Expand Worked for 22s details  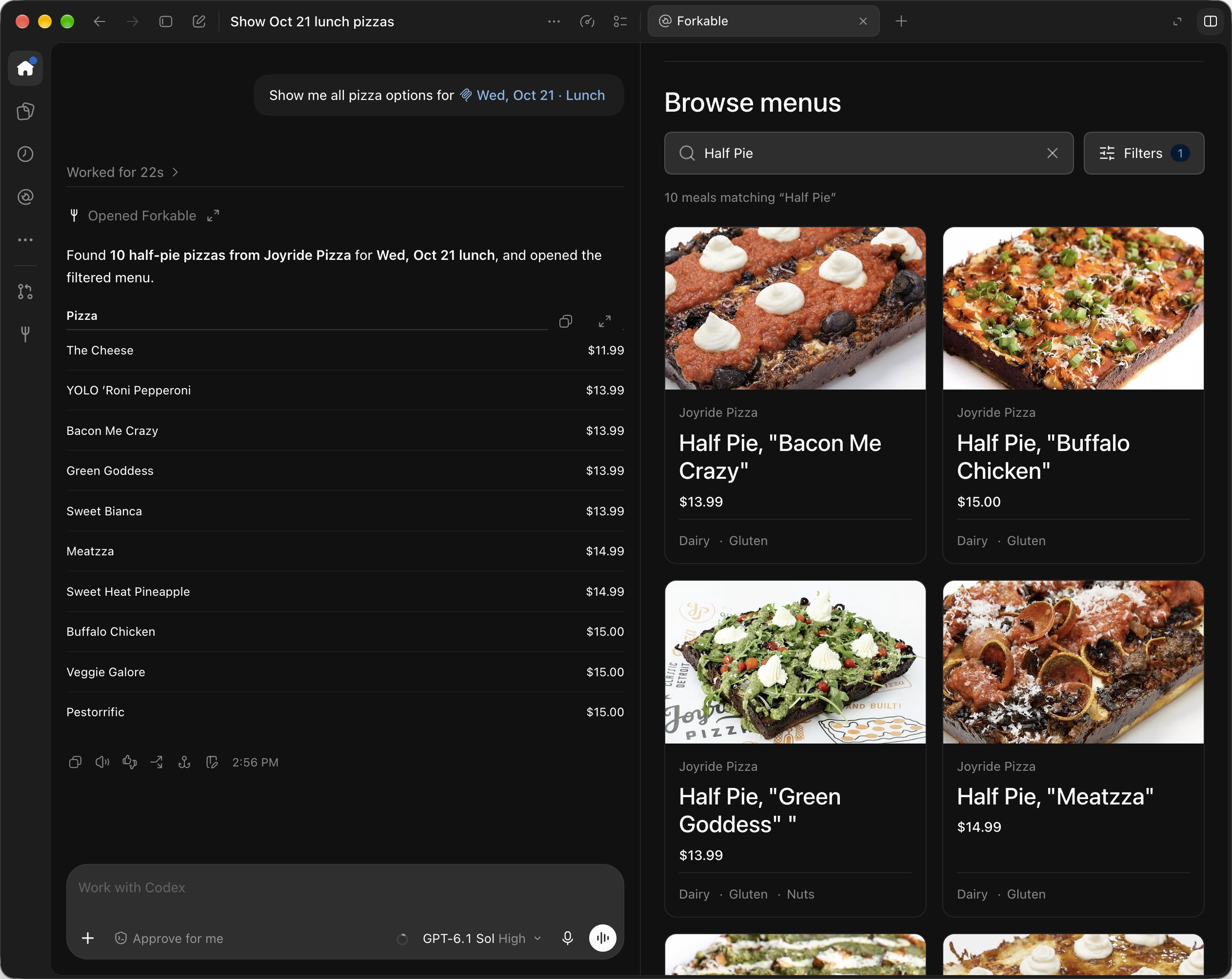[x=122, y=172]
